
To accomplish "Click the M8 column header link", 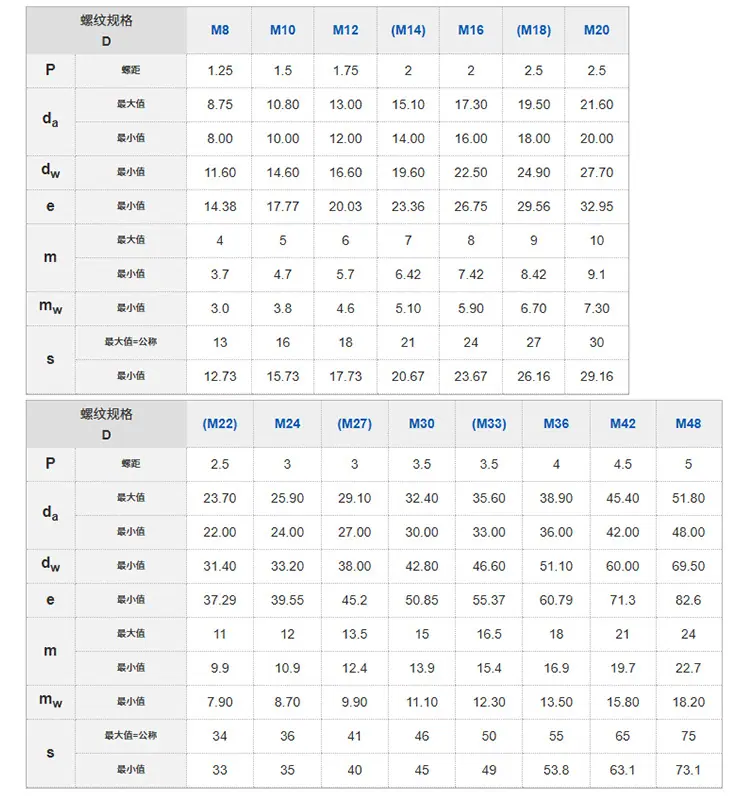I will coord(220,30).
